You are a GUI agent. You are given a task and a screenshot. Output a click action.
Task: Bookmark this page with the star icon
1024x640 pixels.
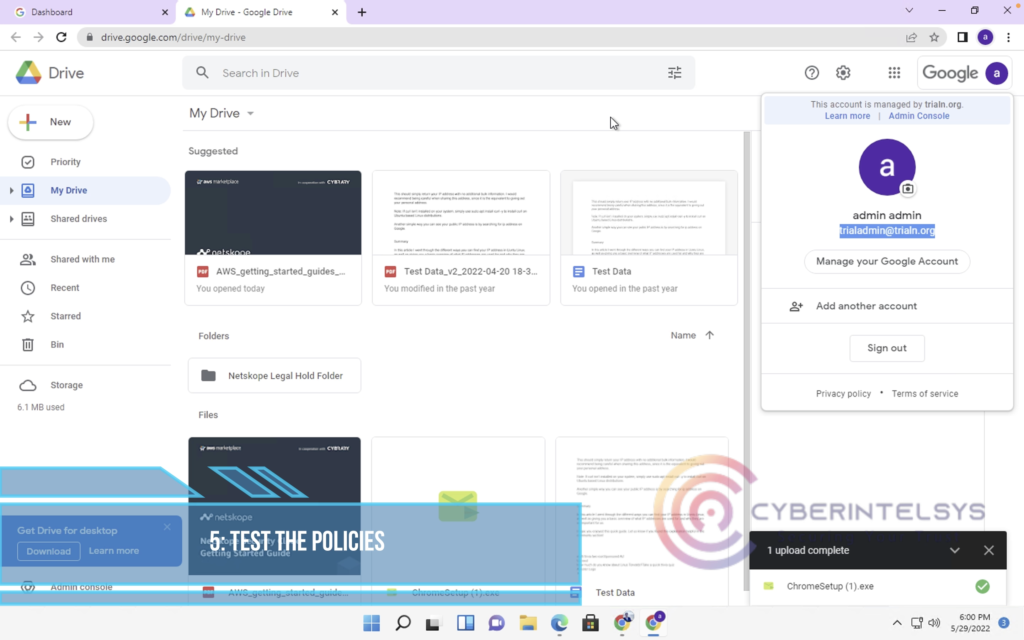tap(935, 37)
